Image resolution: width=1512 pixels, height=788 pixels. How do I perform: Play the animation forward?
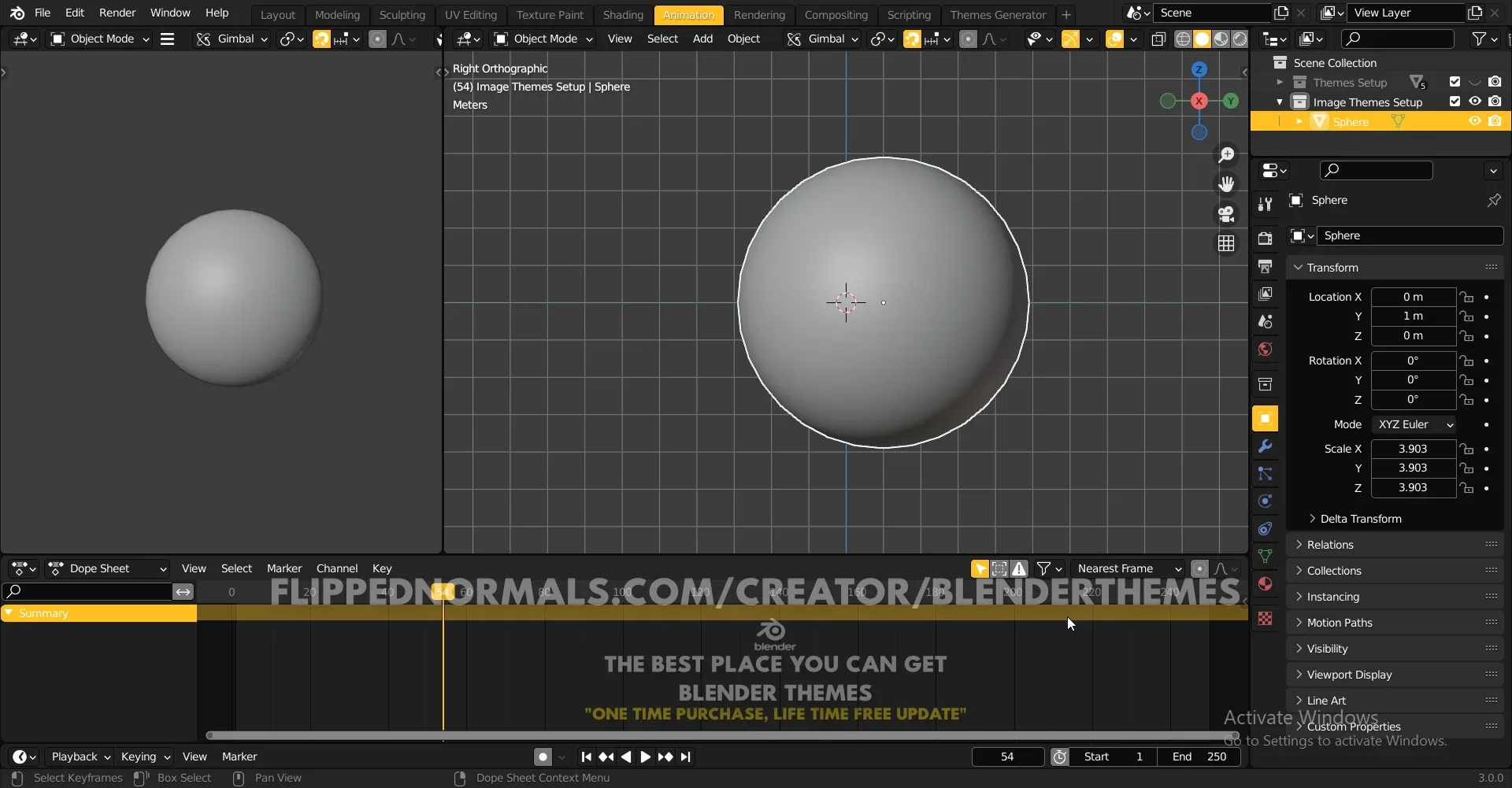click(646, 757)
